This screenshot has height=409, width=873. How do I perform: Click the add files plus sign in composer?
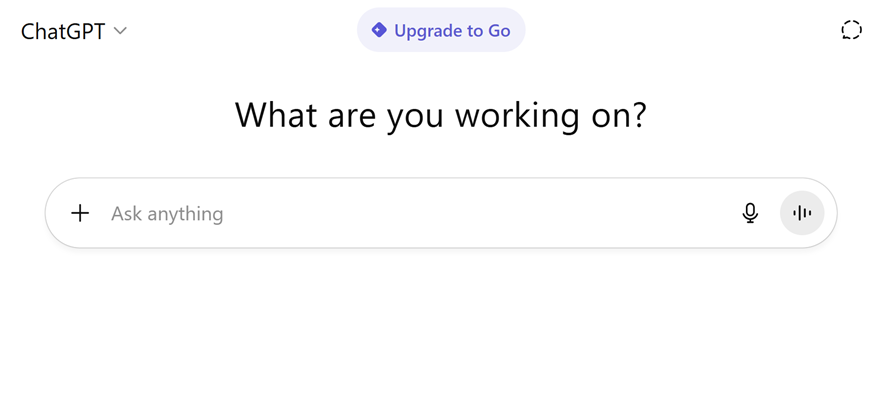(80, 213)
